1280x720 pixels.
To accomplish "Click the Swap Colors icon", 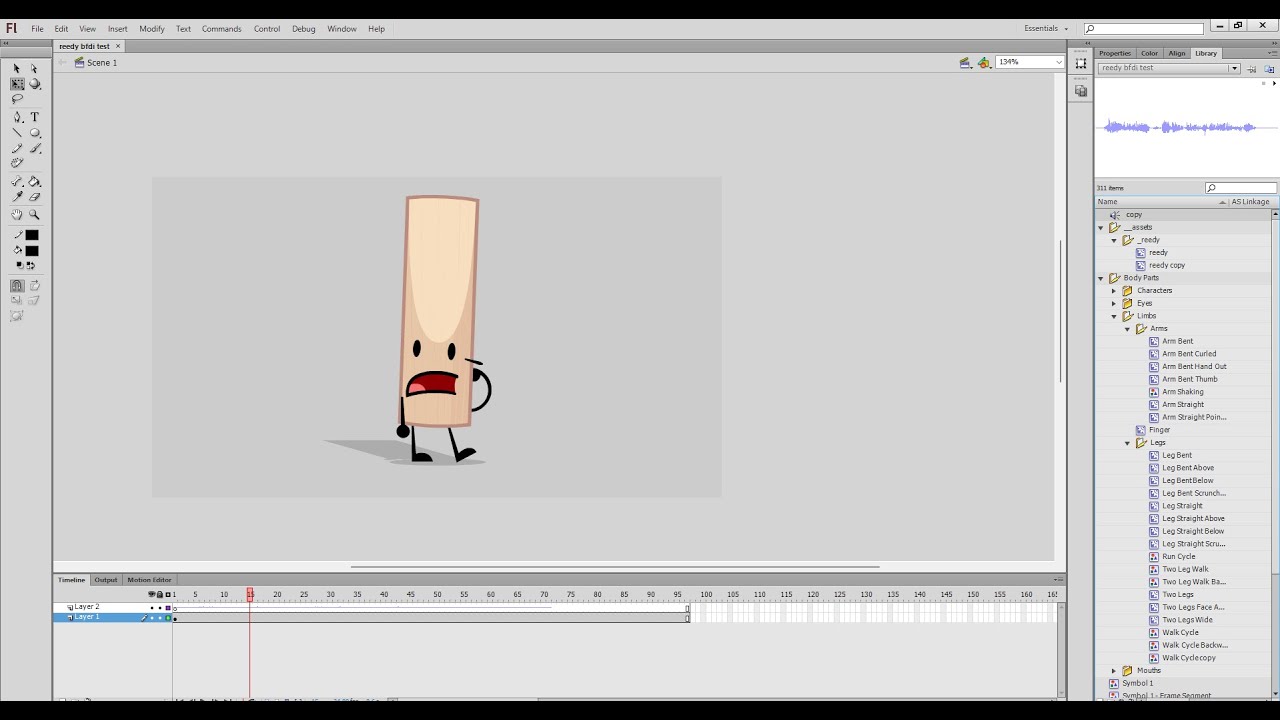I will [x=31, y=265].
